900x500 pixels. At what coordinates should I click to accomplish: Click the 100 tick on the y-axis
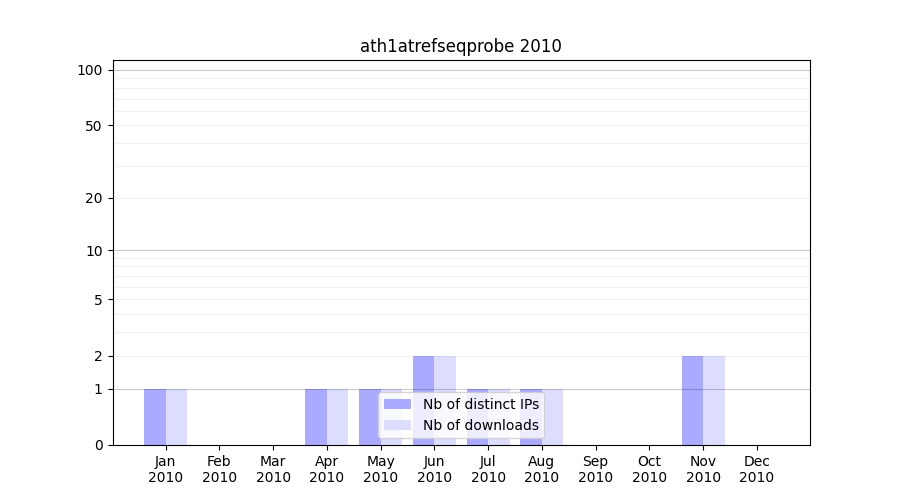tap(90, 70)
